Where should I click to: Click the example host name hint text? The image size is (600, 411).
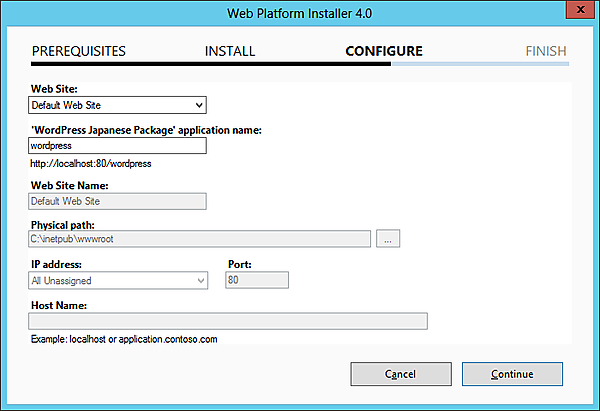(x=124, y=340)
